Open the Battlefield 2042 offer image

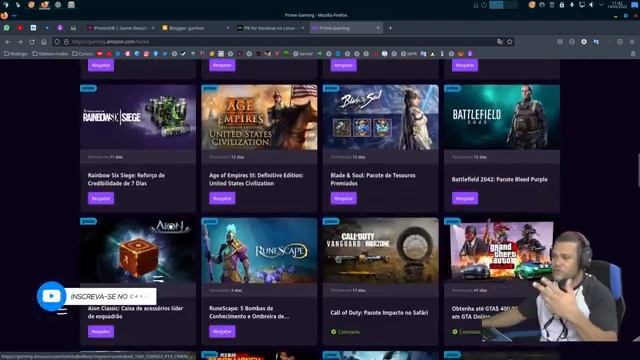click(502, 117)
